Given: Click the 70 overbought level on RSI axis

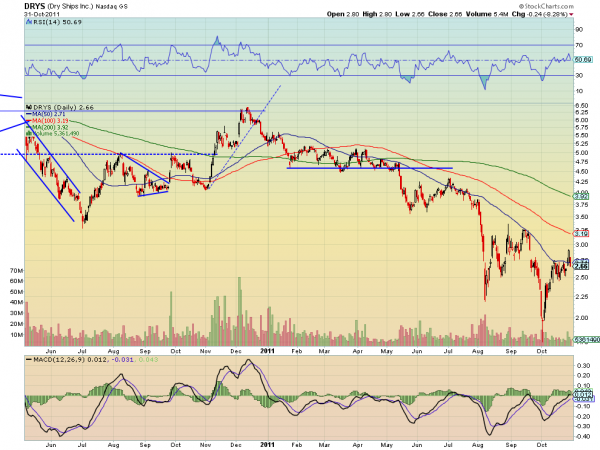Looking at the screenshot, I should click(x=579, y=45).
